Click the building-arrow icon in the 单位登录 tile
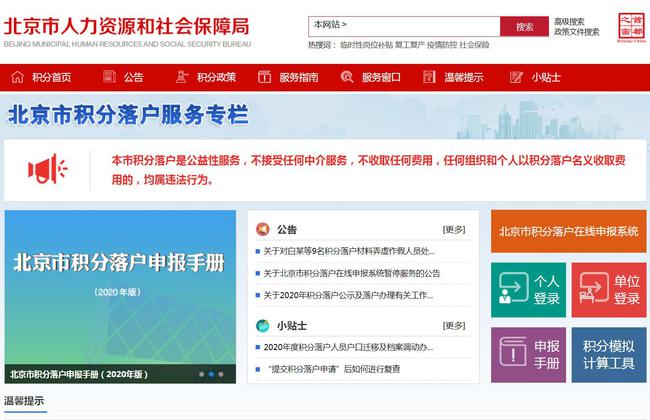Screen dimensions: 650x420 594,288
